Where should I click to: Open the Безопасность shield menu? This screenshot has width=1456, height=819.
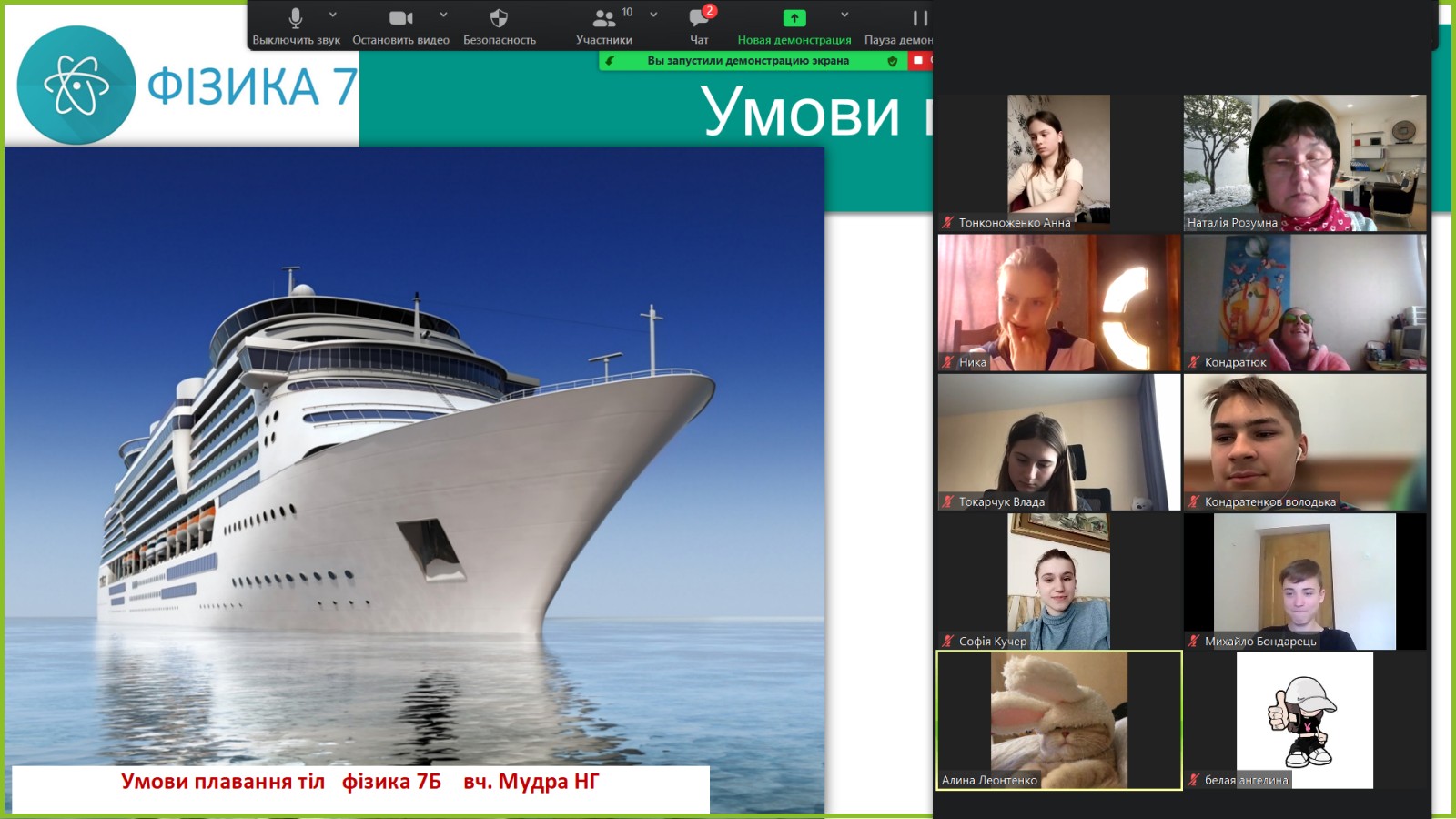pos(499,25)
